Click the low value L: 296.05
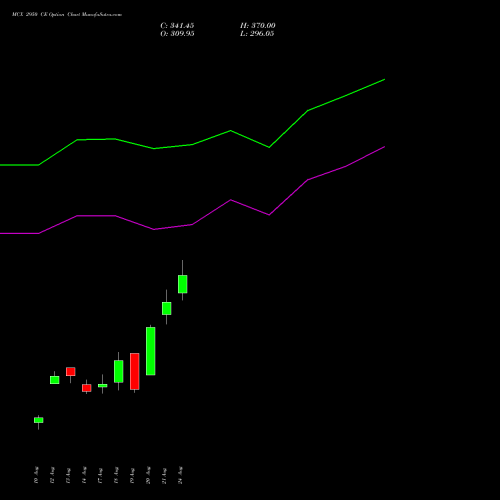The height and width of the screenshot is (500, 500). 257,34
